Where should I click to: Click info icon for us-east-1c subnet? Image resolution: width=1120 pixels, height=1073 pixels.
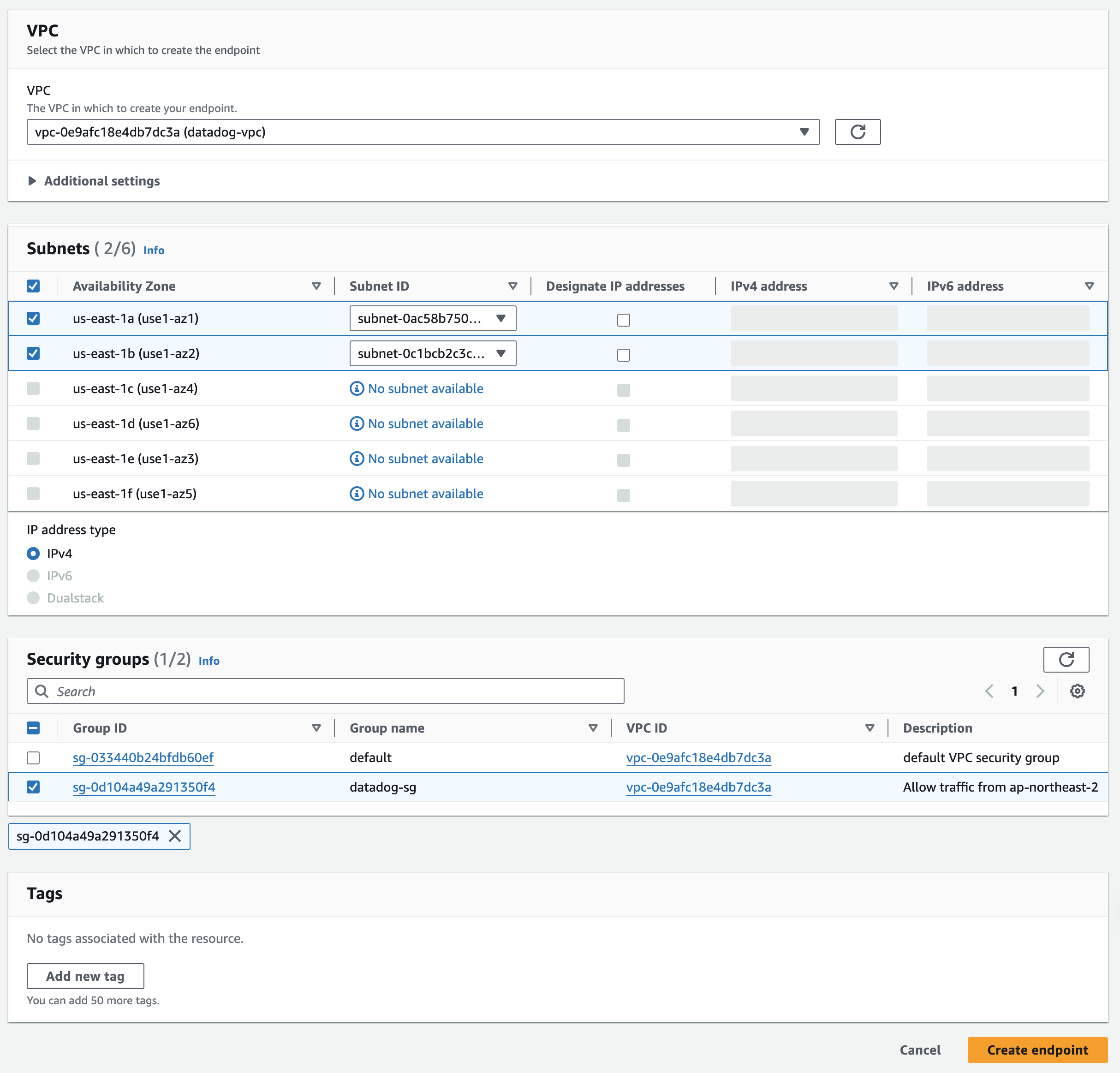tap(357, 388)
